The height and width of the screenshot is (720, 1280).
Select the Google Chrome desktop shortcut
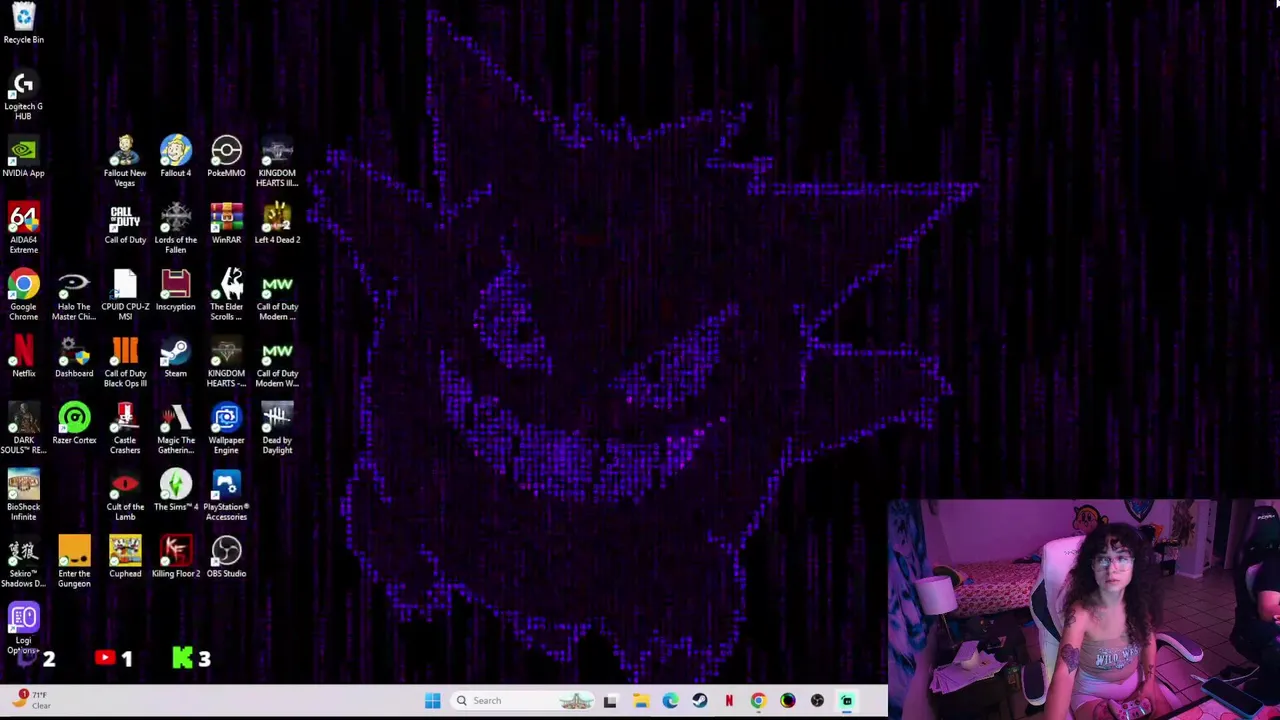23,296
